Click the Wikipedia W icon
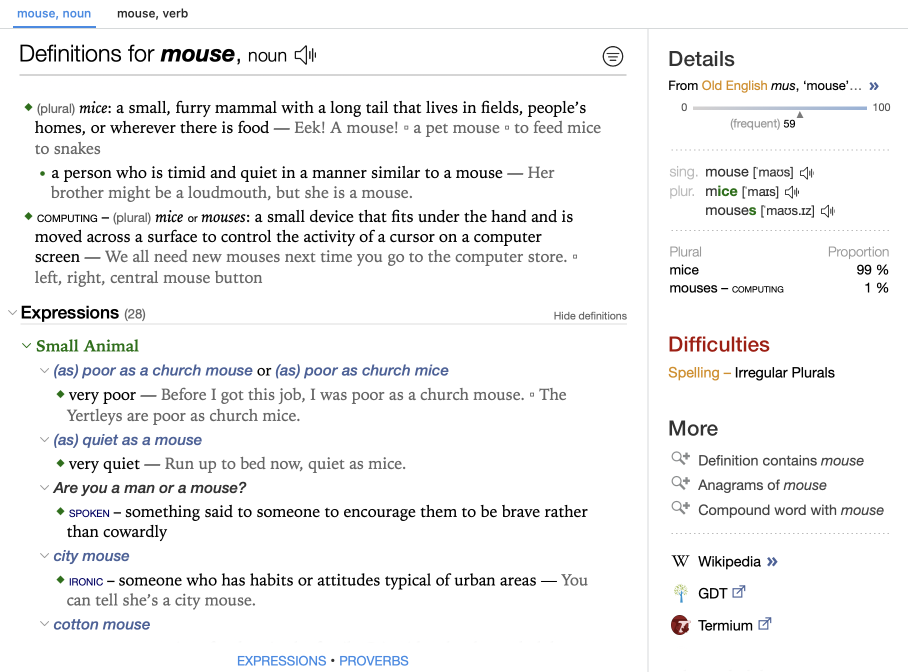Viewport: 908px width, 672px height. coord(680,561)
